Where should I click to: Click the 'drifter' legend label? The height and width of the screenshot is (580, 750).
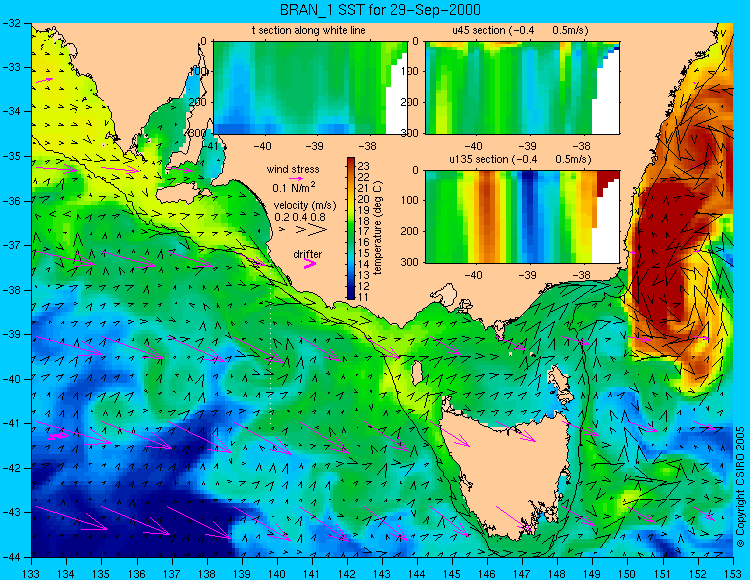click(308, 254)
